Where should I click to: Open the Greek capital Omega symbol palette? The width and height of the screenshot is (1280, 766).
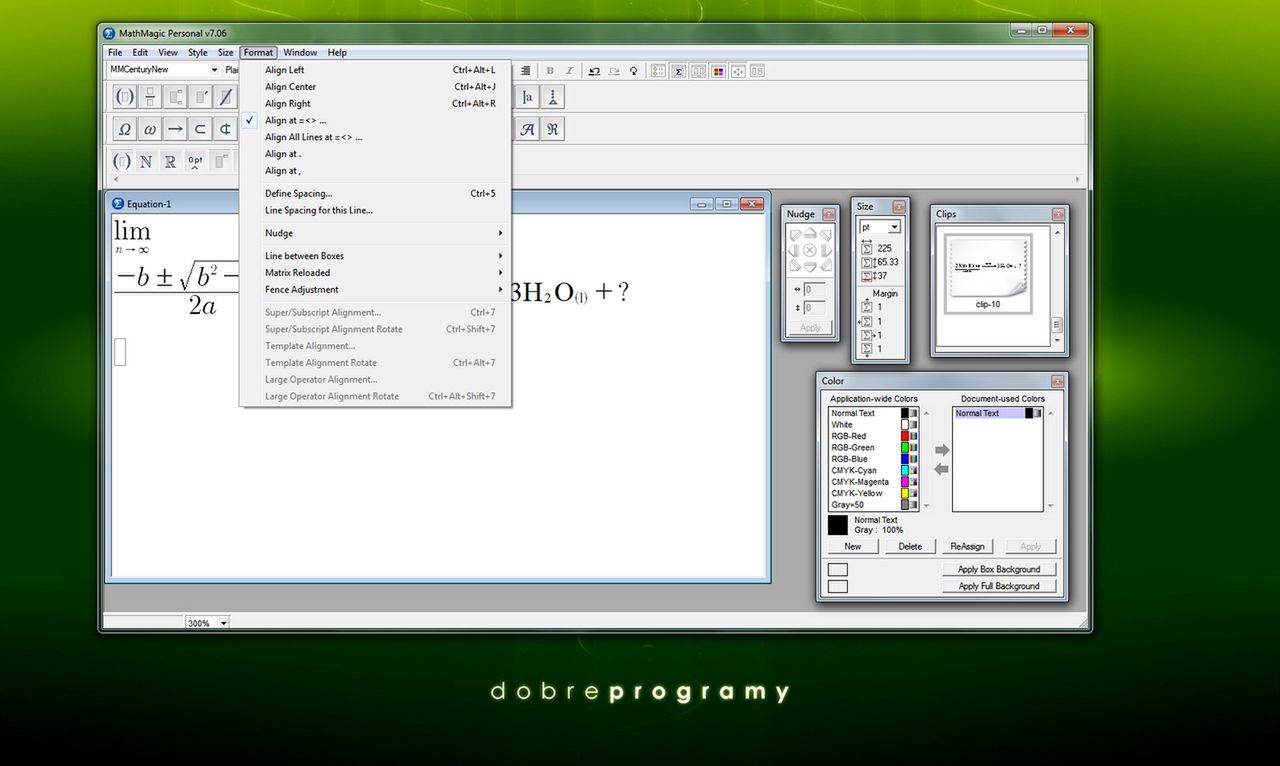pos(124,129)
